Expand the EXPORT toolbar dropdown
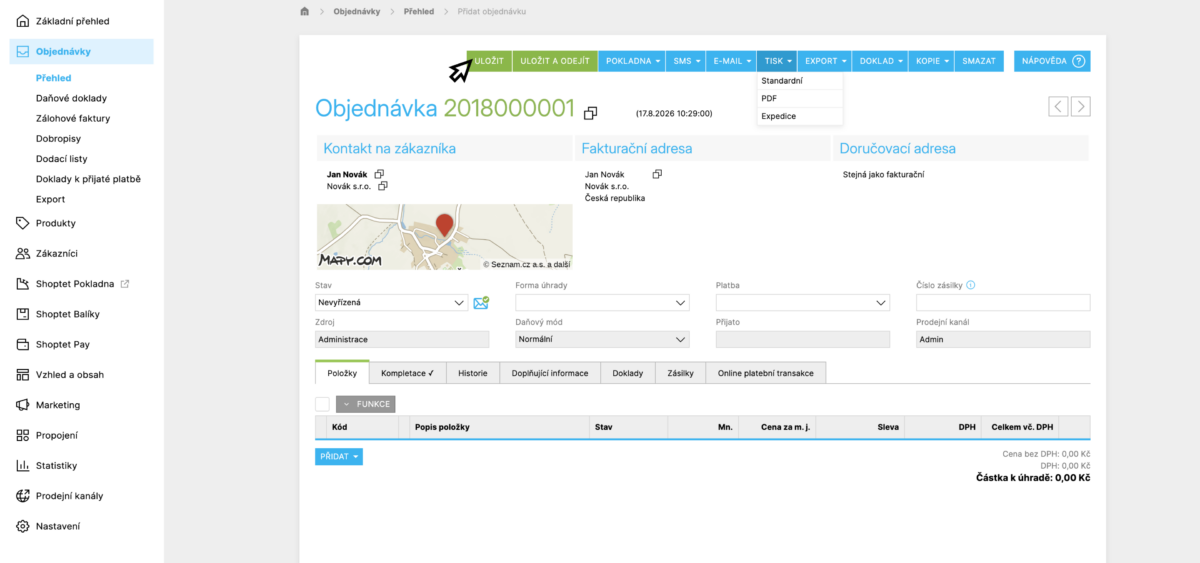 click(824, 61)
